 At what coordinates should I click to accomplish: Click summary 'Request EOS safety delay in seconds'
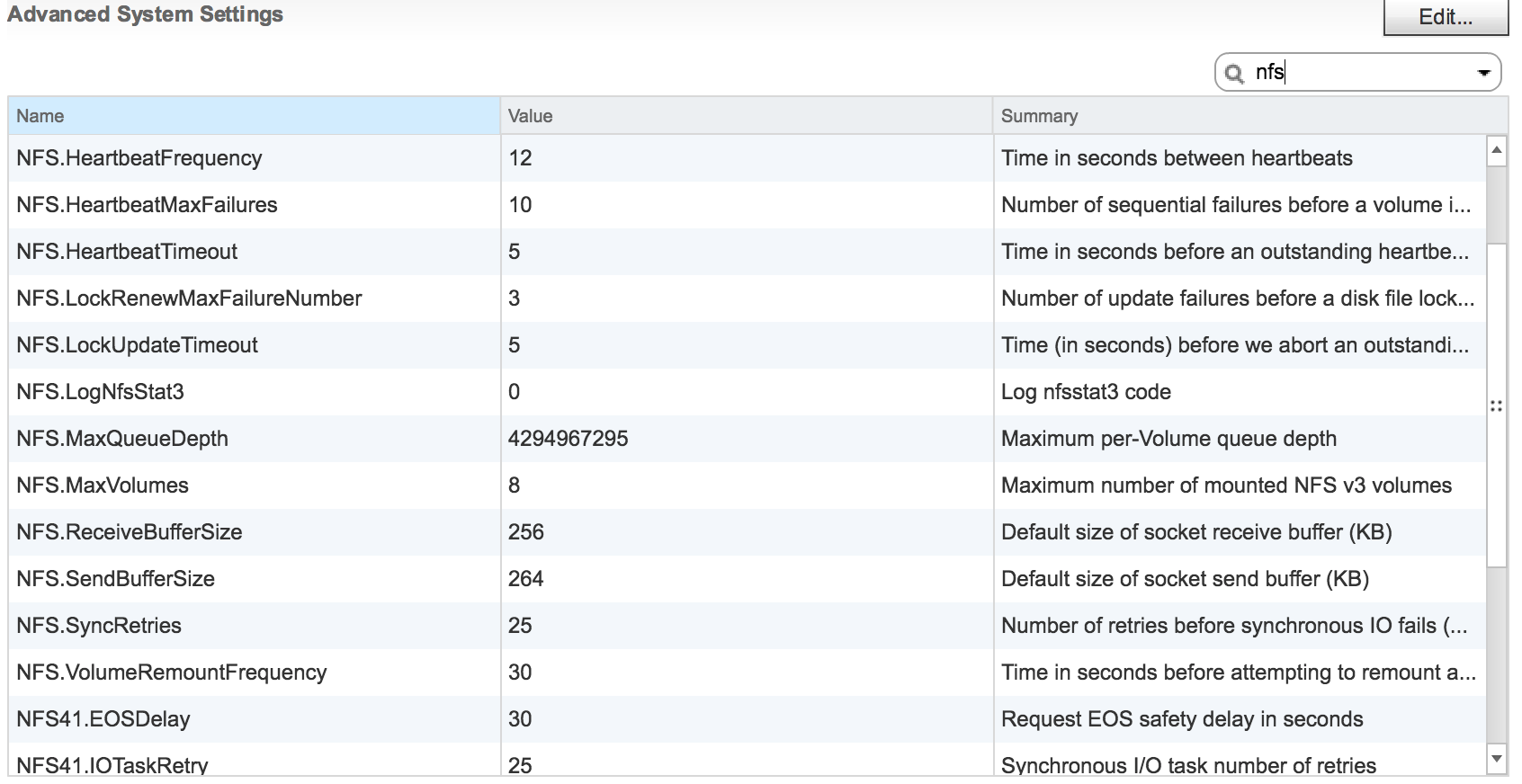tap(1182, 719)
